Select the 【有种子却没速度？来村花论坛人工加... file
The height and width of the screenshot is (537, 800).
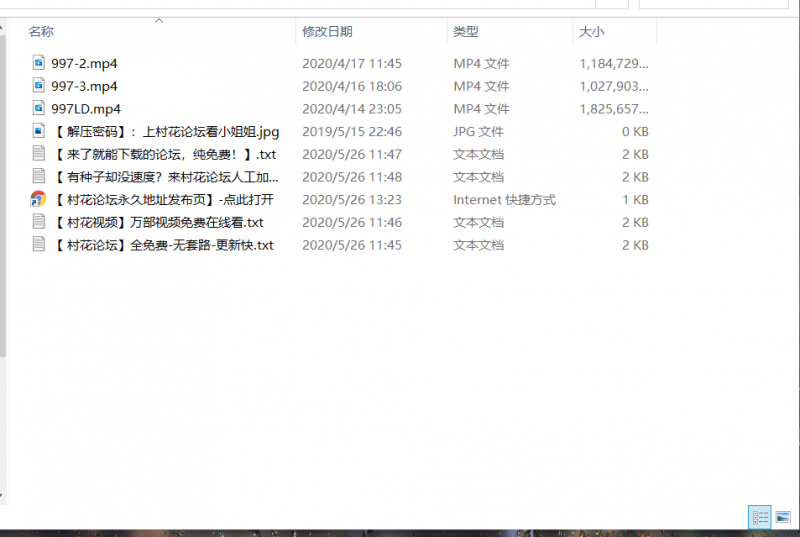click(165, 177)
